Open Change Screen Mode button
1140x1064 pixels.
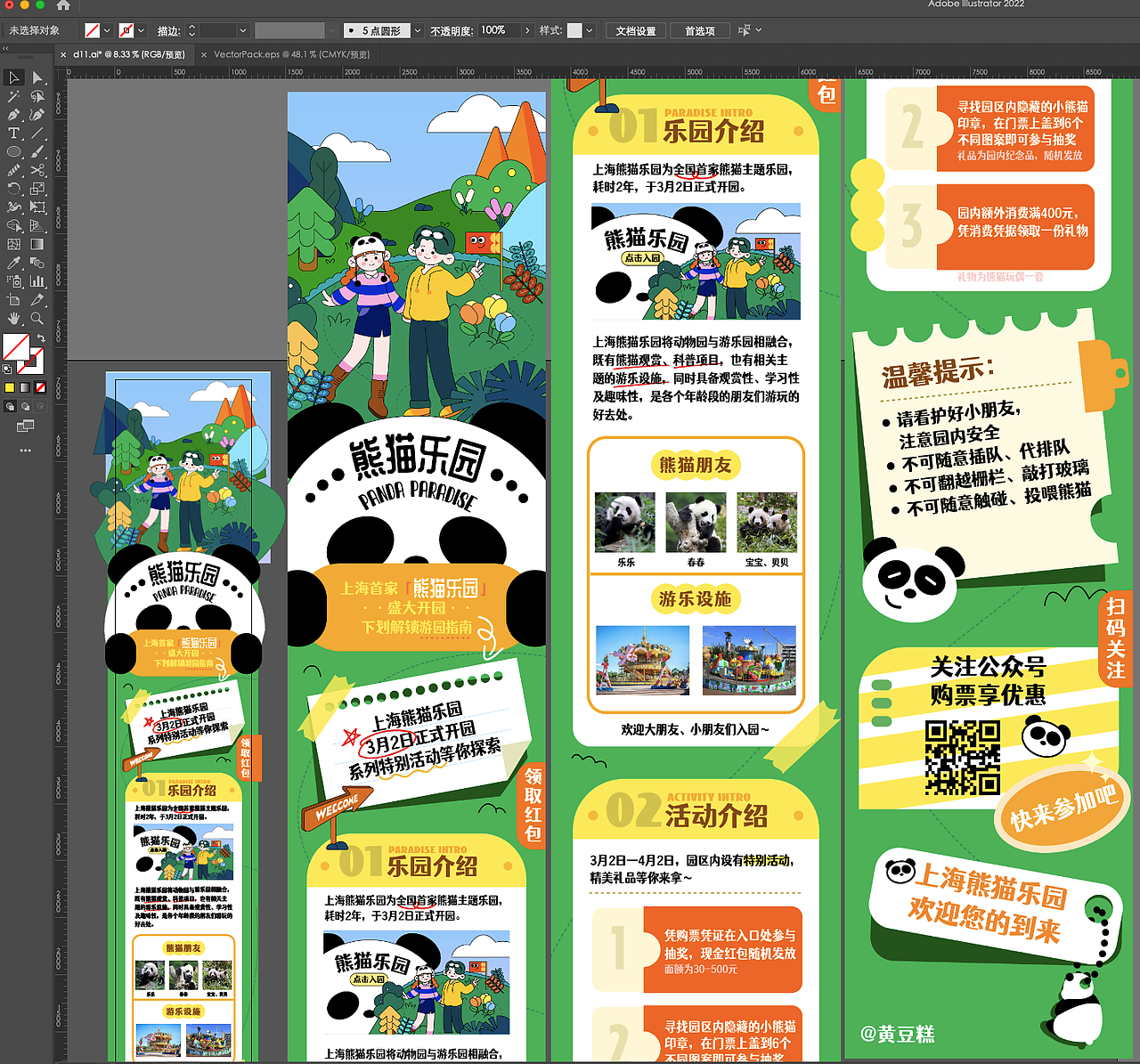25,426
